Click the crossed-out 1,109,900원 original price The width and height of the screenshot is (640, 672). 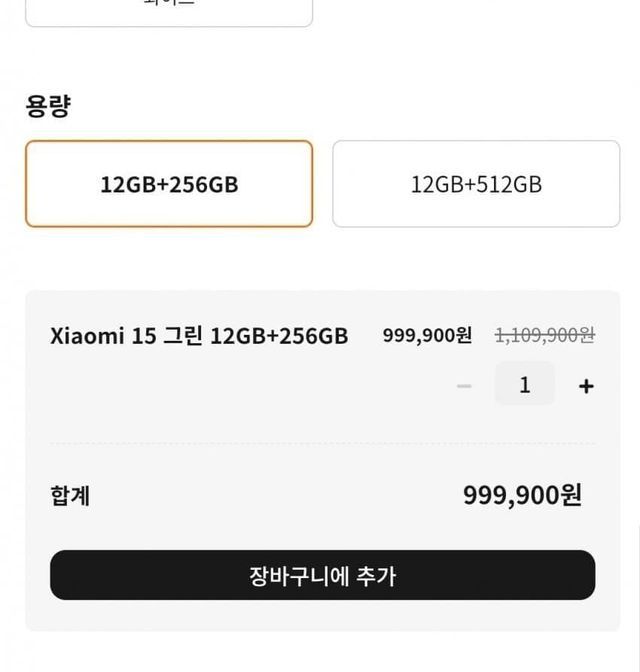pos(545,336)
